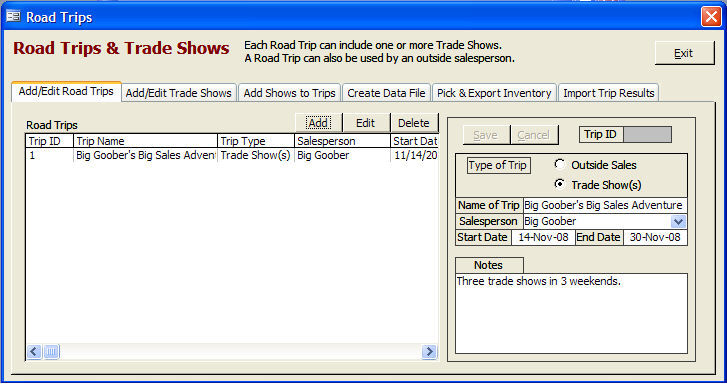Click scroll right arrow of trips list
The width and height of the screenshot is (727, 385).
429,352
